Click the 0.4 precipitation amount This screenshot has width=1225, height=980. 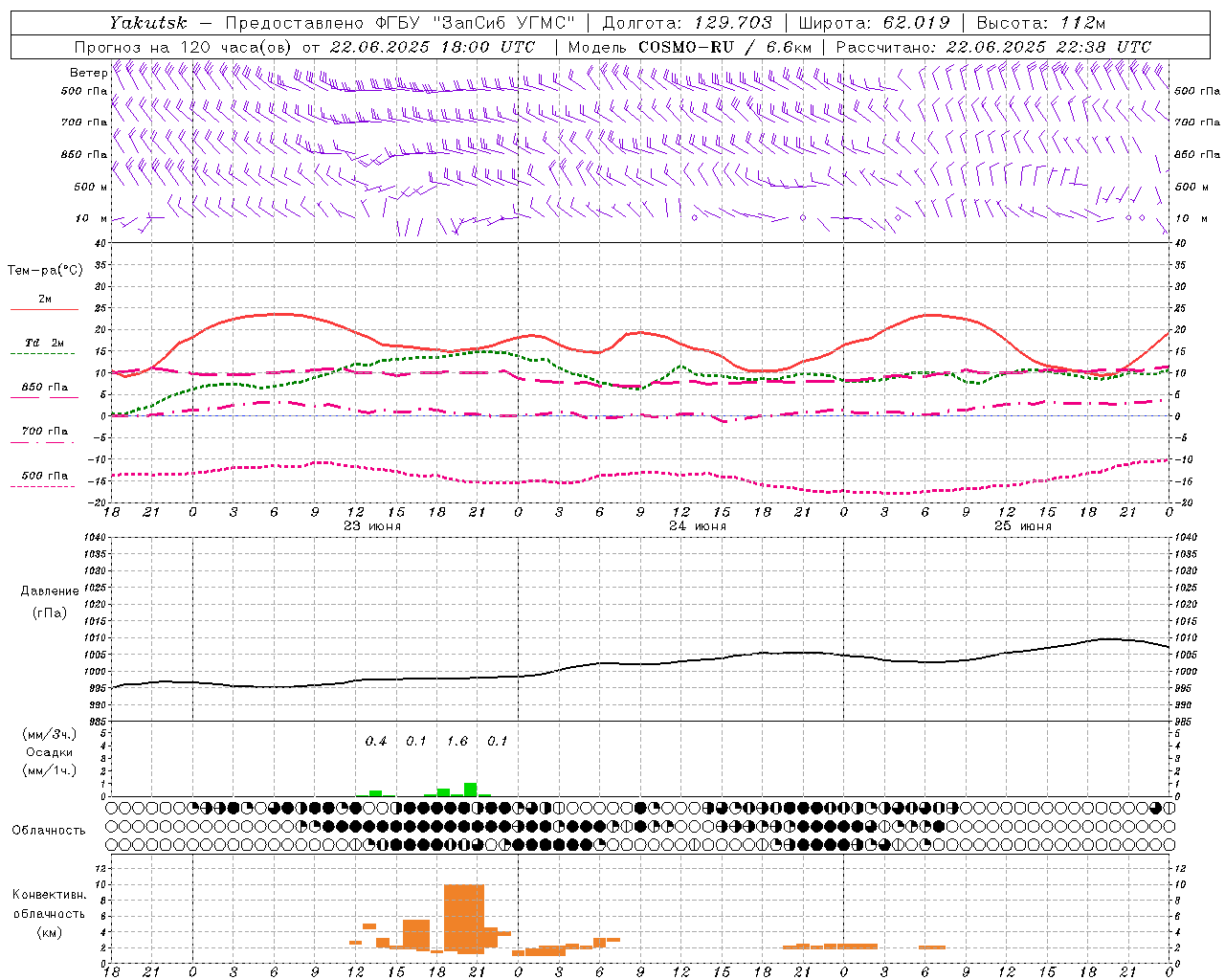pos(376,742)
